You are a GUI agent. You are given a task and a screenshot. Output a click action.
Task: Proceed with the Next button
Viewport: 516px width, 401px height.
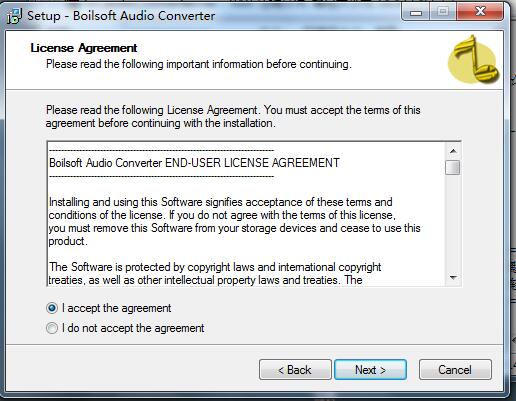[x=370, y=370]
